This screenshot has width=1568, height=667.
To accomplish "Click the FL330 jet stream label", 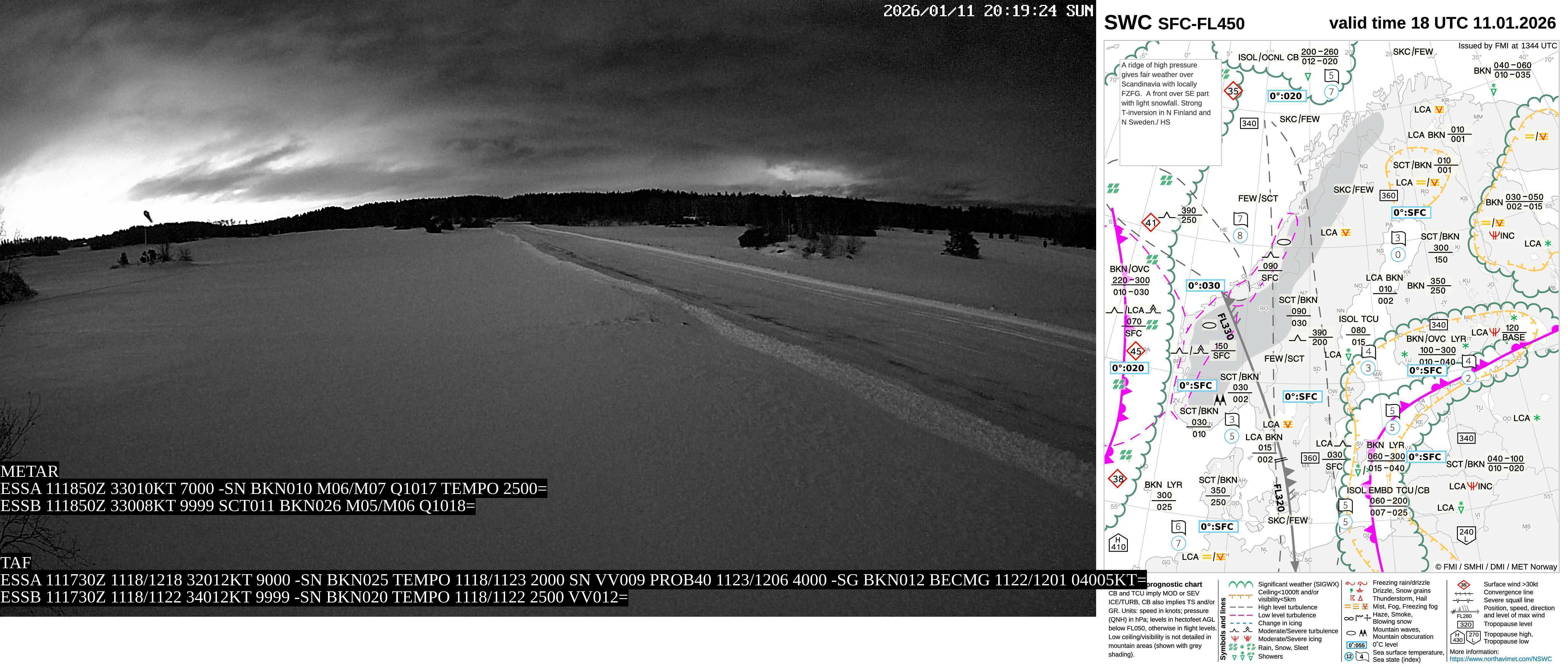I will coord(1225,326).
